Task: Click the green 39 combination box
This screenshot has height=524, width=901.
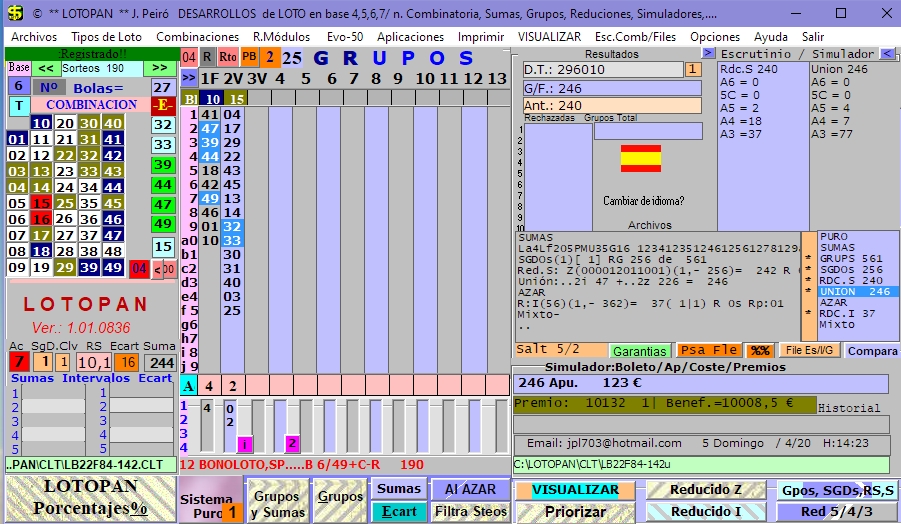Action: pyautogui.click(x=163, y=165)
